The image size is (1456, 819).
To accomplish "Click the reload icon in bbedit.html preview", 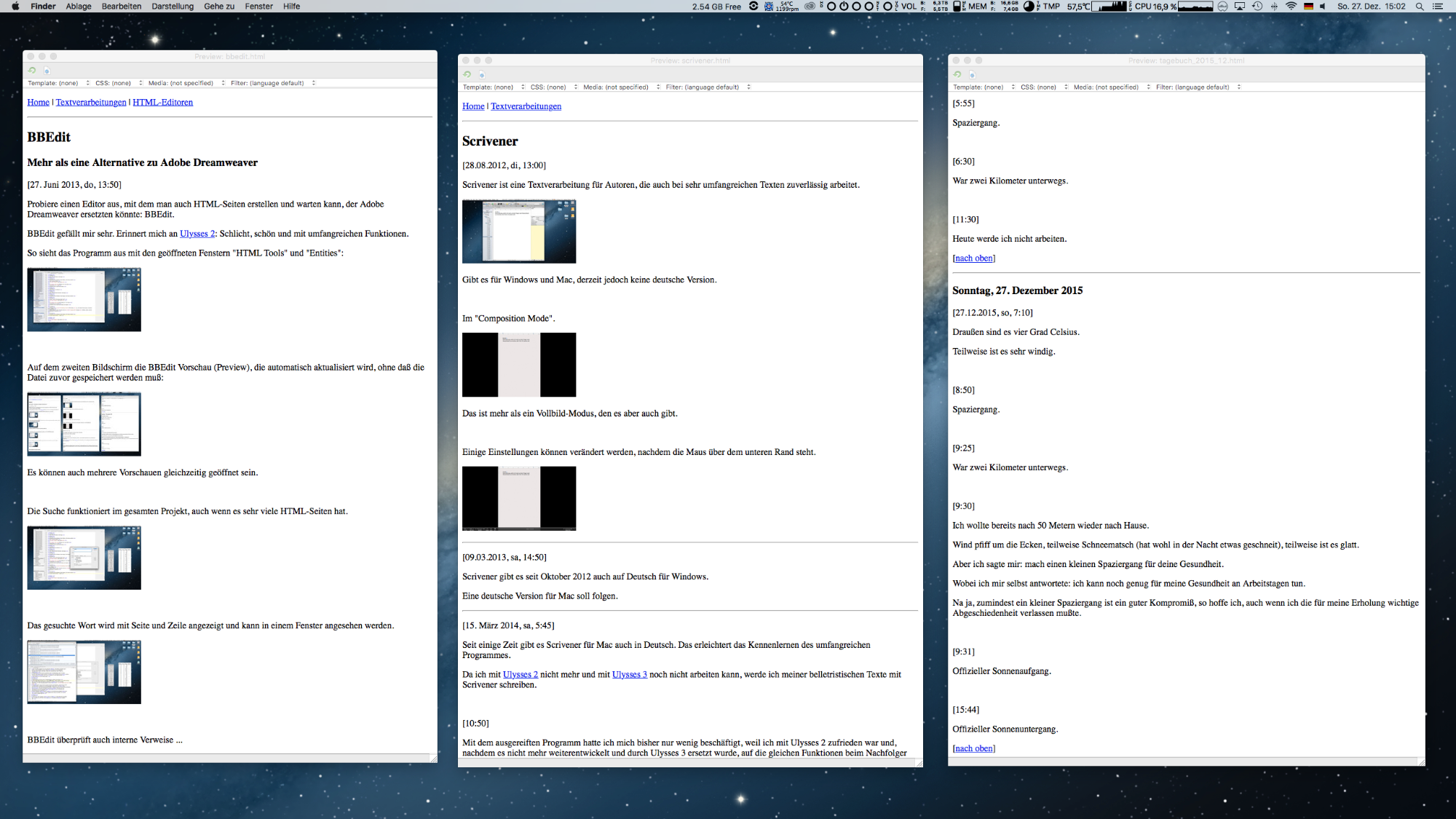I will tap(32, 71).
